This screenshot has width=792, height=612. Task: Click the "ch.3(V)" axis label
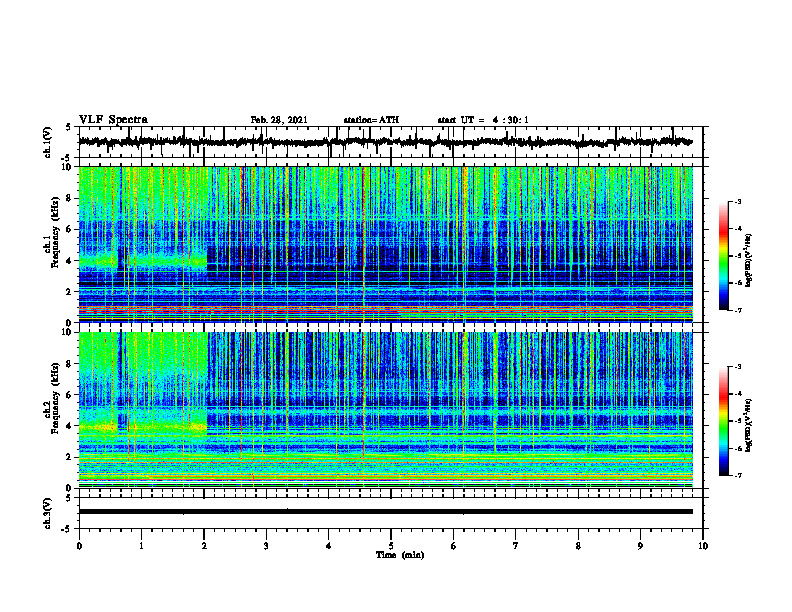(x=48, y=513)
